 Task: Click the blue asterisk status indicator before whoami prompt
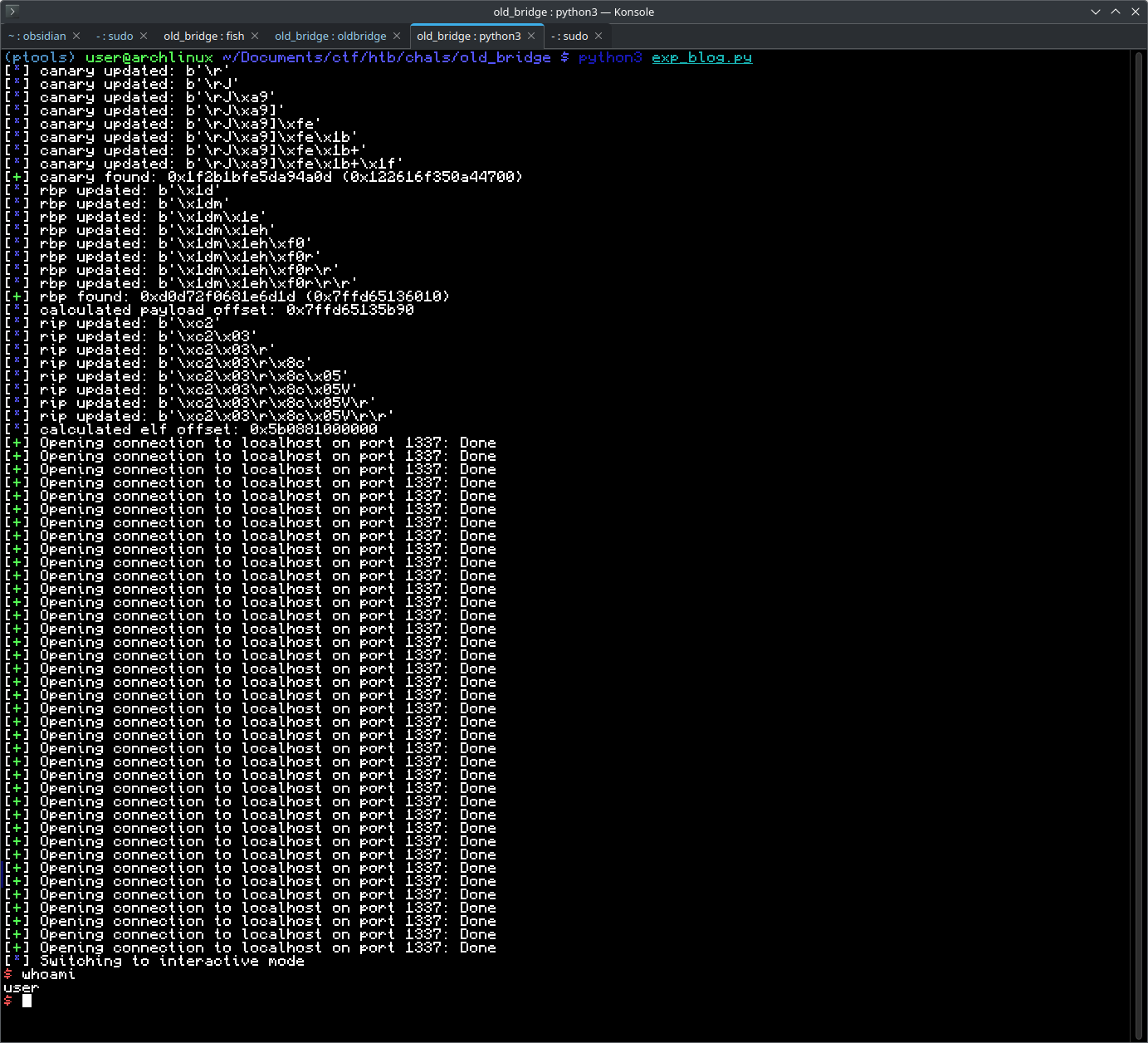pyautogui.click(x=17, y=961)
